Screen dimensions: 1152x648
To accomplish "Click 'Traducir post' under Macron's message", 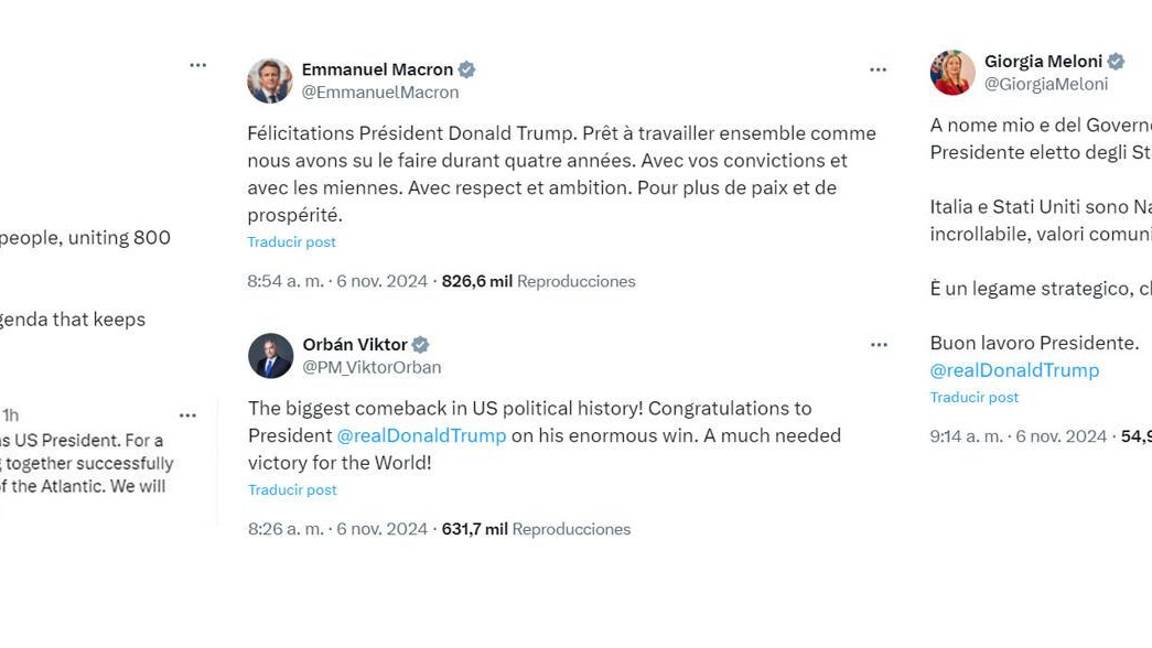I will (290, 242).
